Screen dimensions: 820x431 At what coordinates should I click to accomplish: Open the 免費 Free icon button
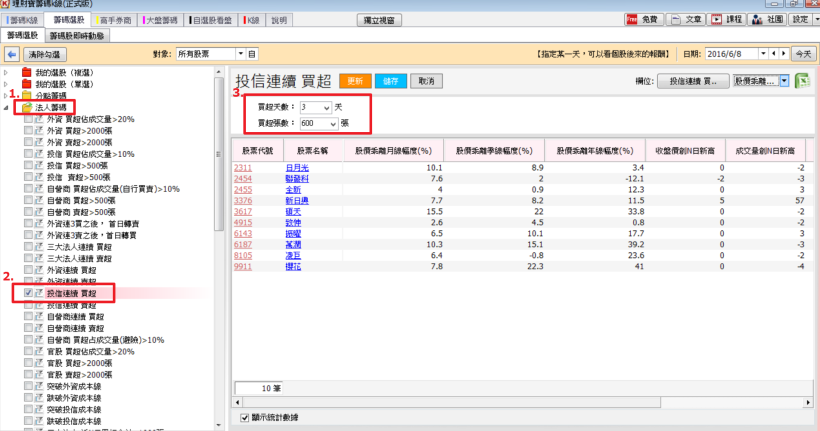coord(644,19)
